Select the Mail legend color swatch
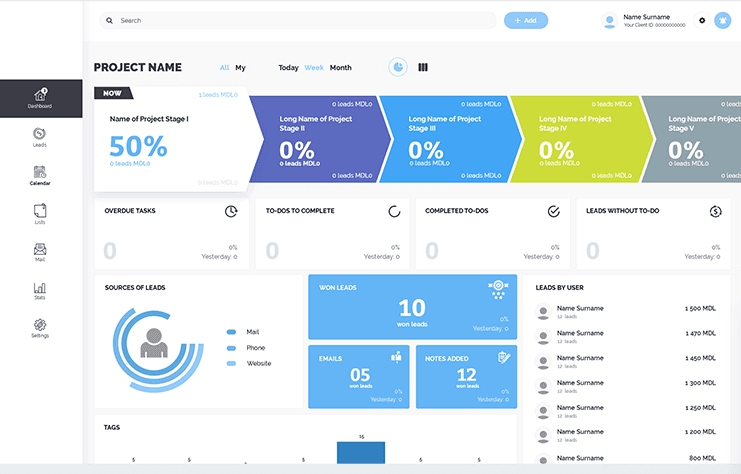 tap(231, 332)
